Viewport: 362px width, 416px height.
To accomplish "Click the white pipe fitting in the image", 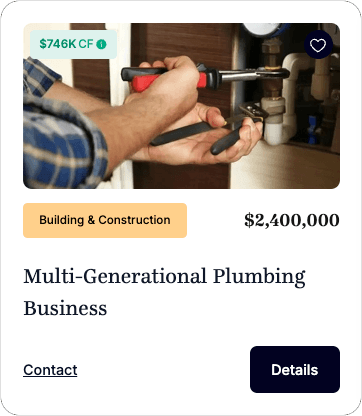I will point(280,120).
